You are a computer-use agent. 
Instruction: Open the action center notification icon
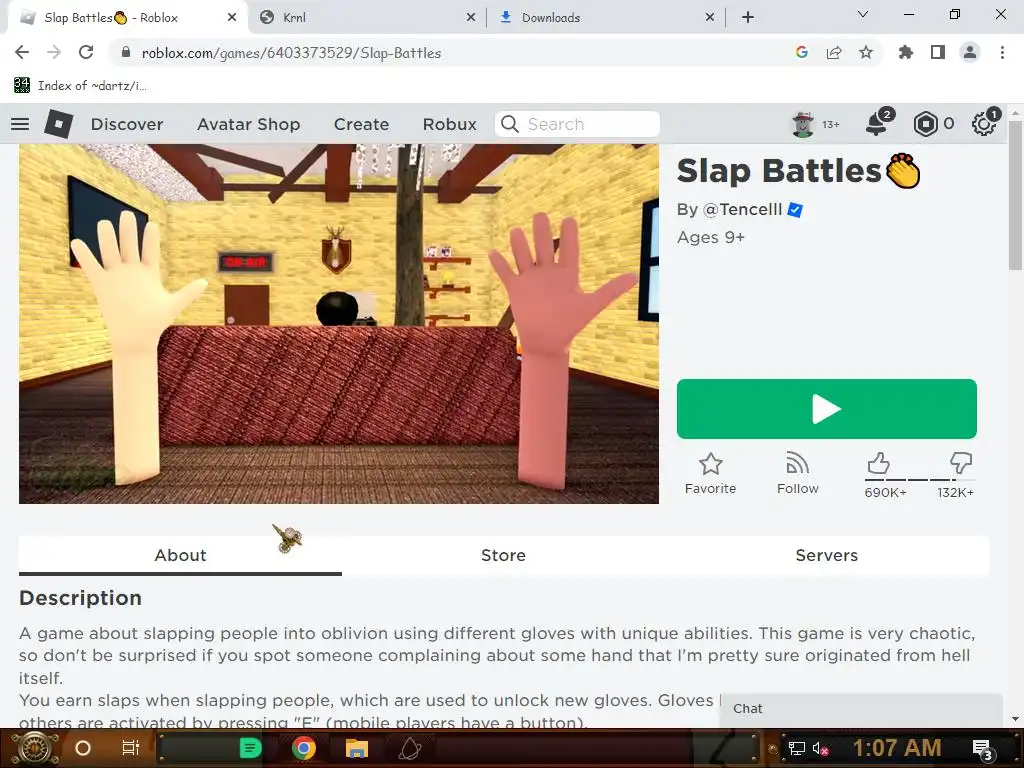(x=982, y=749)
